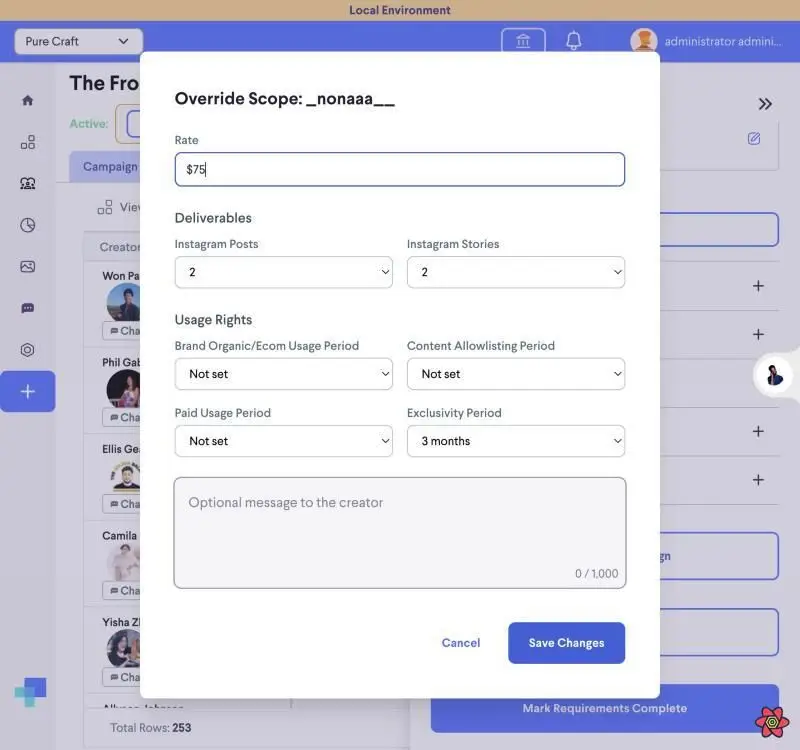The image size is (800, 750).
Task: Open the image gallery sidebar icon
Action: tap(28, 267)
